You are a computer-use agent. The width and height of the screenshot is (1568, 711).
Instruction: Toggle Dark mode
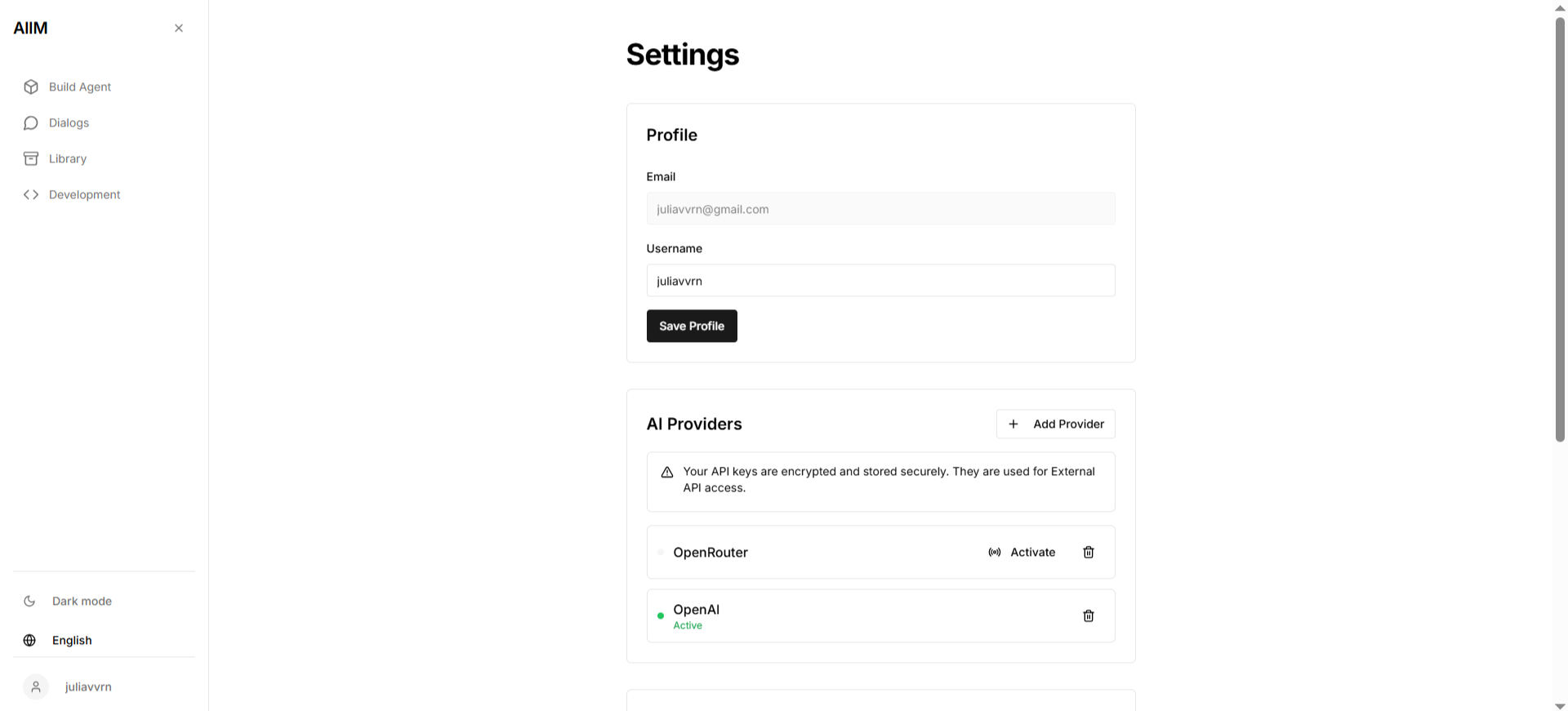(82, 602)
